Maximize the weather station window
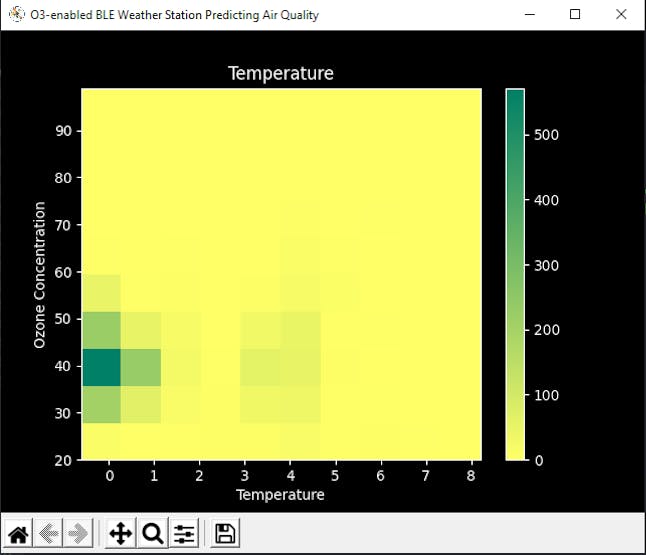 tap(575, 14)
